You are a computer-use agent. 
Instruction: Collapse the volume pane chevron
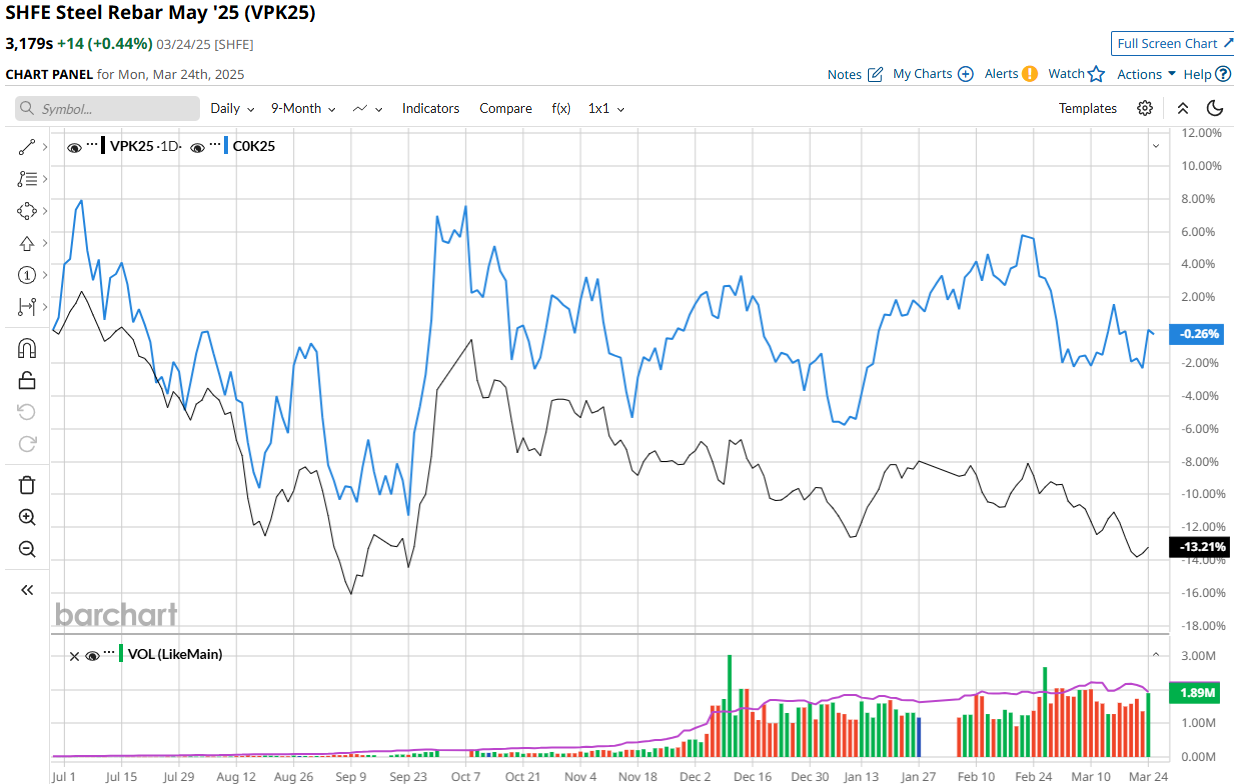click(x=1156, y=654)
